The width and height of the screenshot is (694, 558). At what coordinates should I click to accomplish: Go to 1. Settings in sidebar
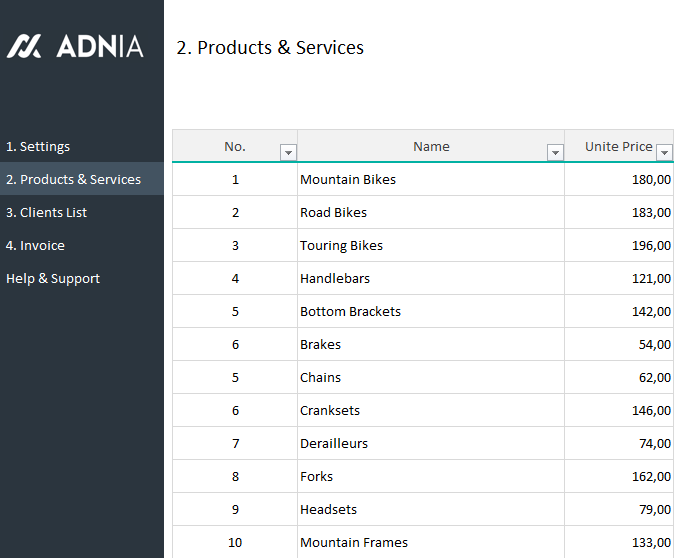38,146
